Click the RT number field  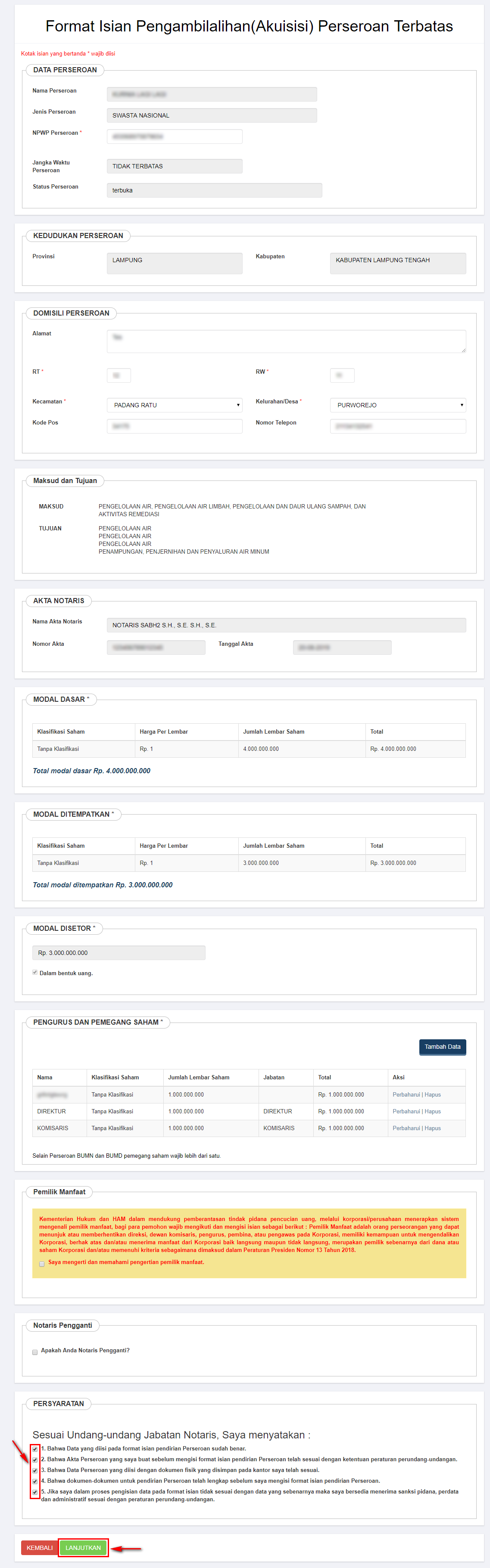118,375
